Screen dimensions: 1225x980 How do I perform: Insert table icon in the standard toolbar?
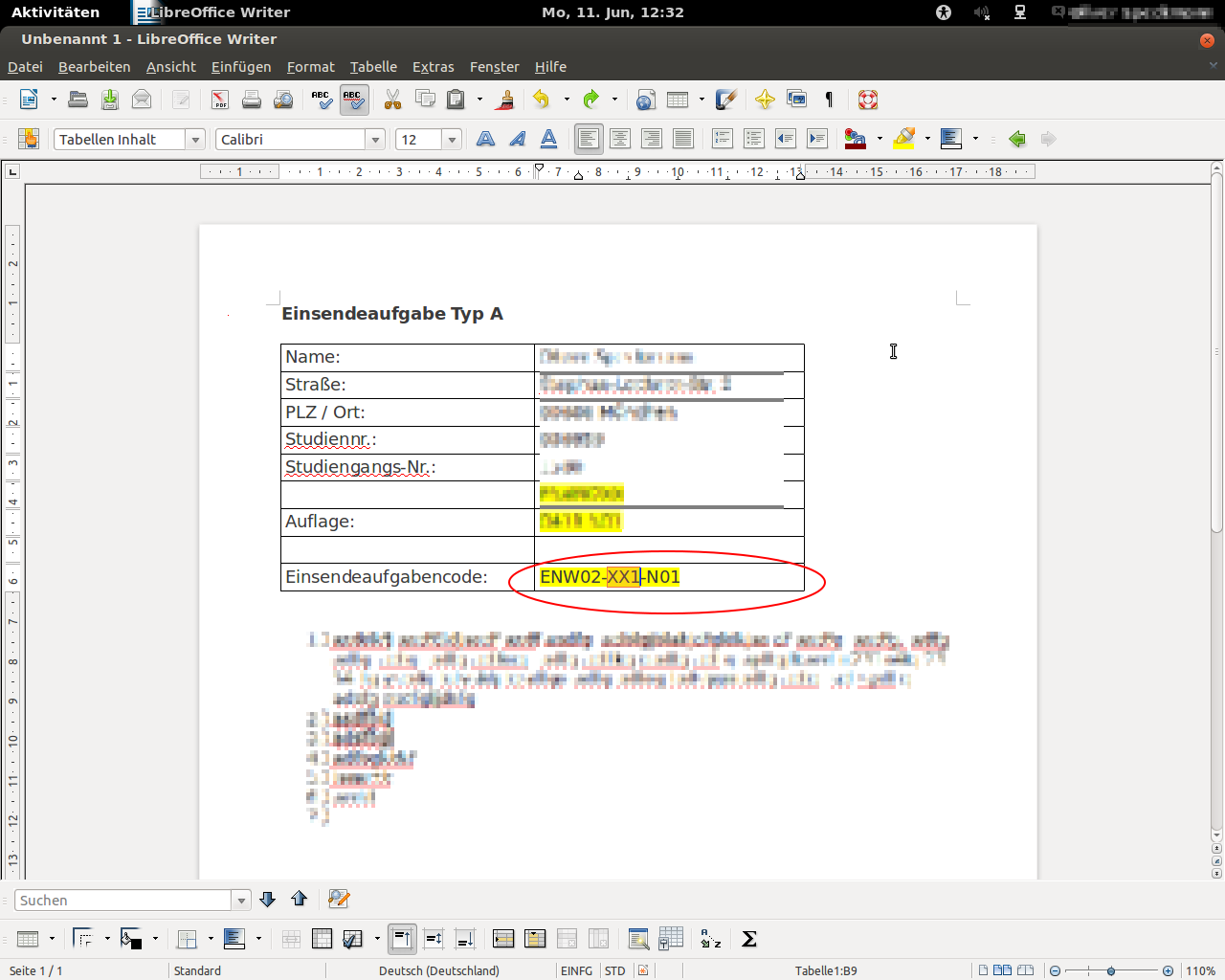click(678, 100)
